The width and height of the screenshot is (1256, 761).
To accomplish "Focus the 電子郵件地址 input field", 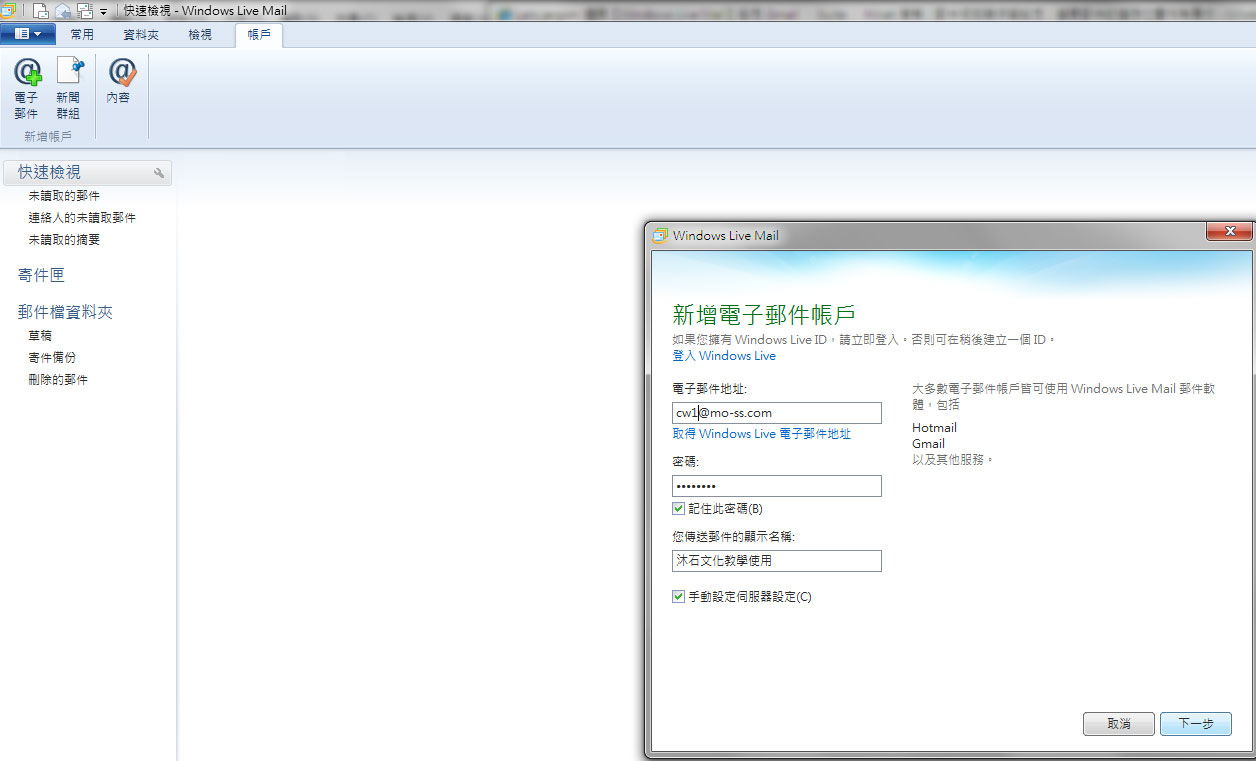I will (777, 413).
